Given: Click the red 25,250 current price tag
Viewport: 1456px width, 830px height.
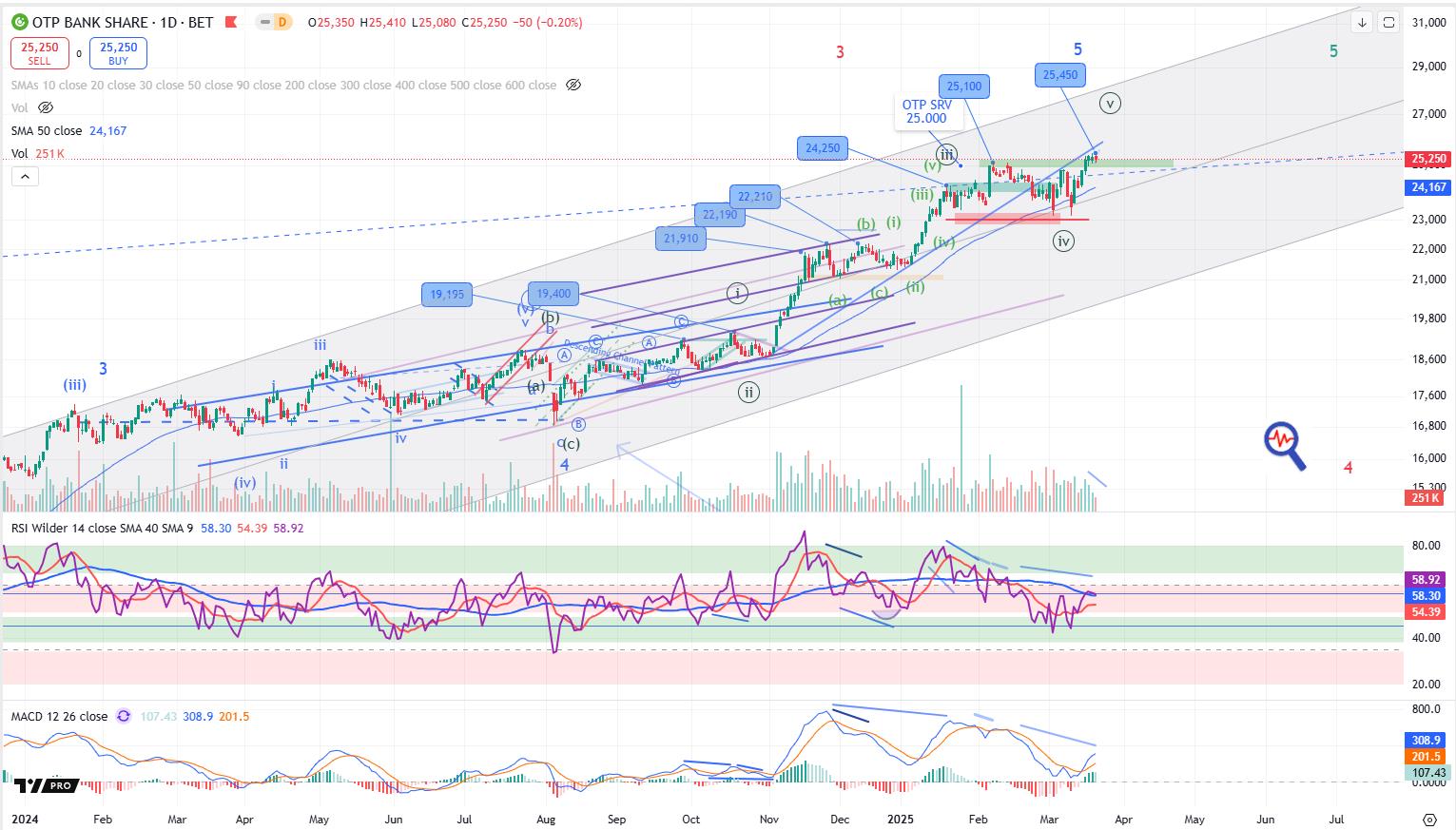Looking at the screenshot, I should pos(1427,159).
